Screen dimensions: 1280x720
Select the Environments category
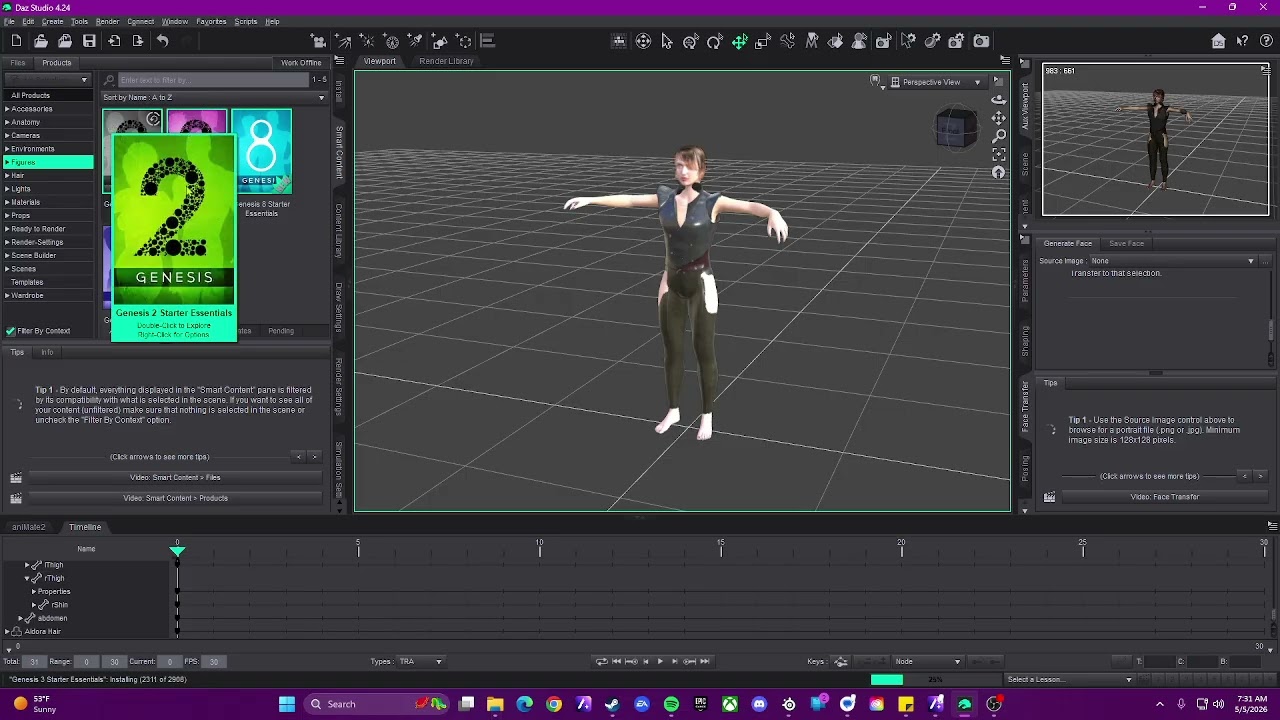click(x=47, y=149)
